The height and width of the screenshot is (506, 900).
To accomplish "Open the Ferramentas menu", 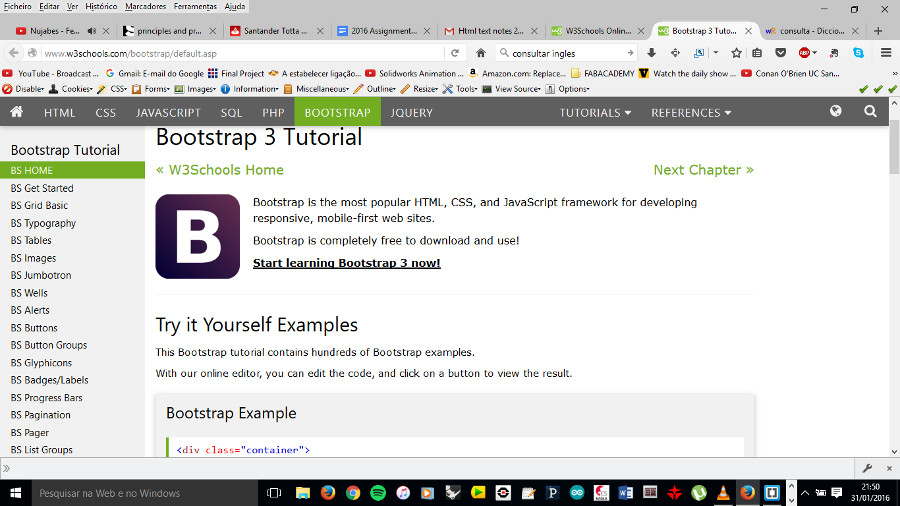I will click(x=195, y=6).
